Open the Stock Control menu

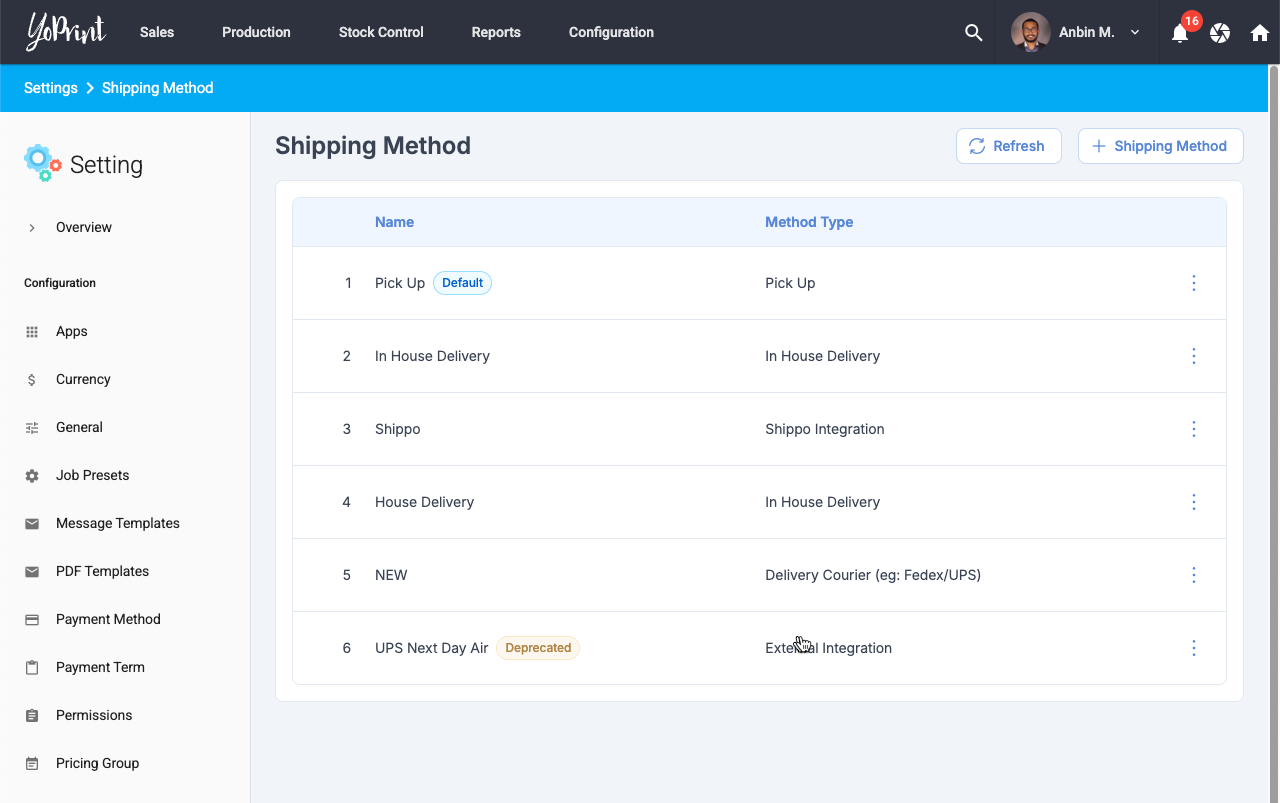pos(381,32)
